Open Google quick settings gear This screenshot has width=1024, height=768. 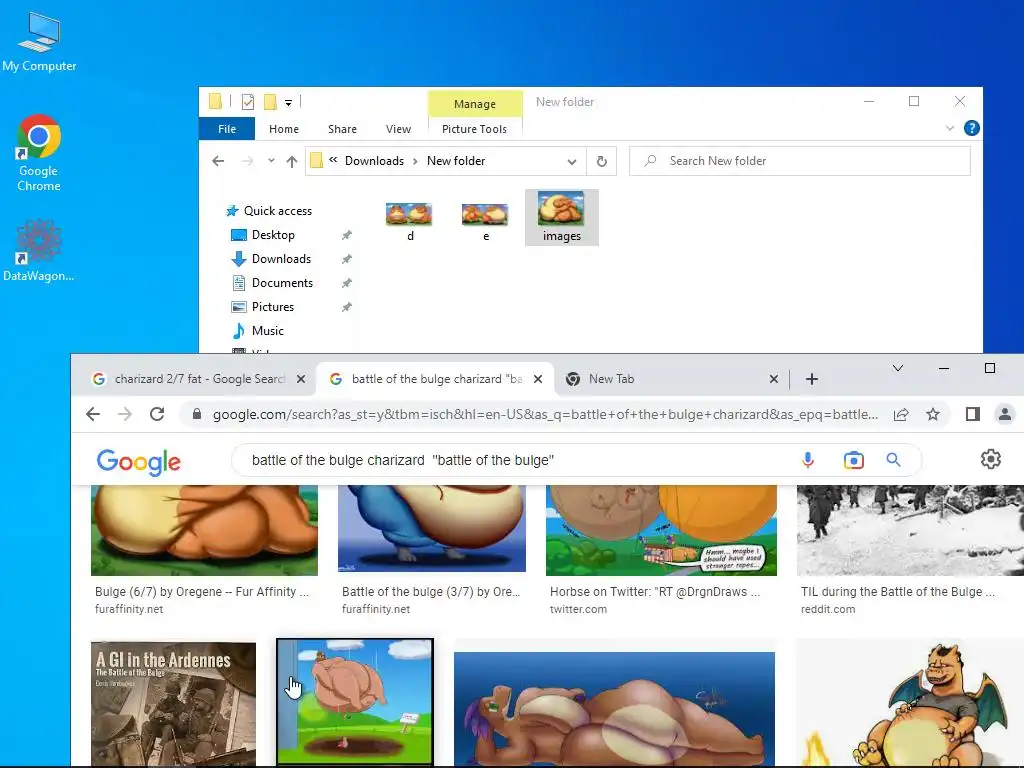coord(990,459)
